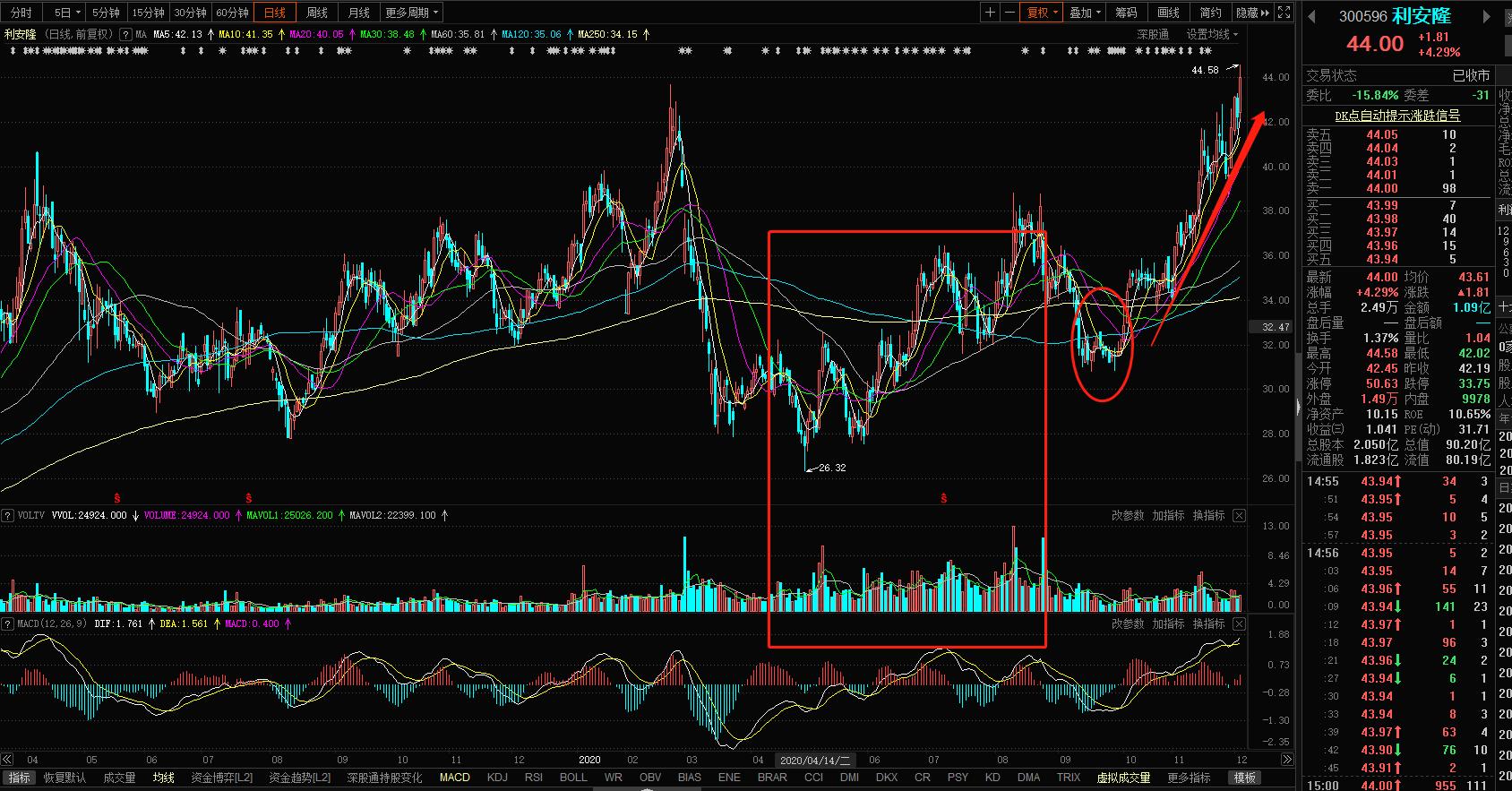1512x791 pixels.
Task: Toggle the 筹码 chip distribution view
Action: (1126, 13)
